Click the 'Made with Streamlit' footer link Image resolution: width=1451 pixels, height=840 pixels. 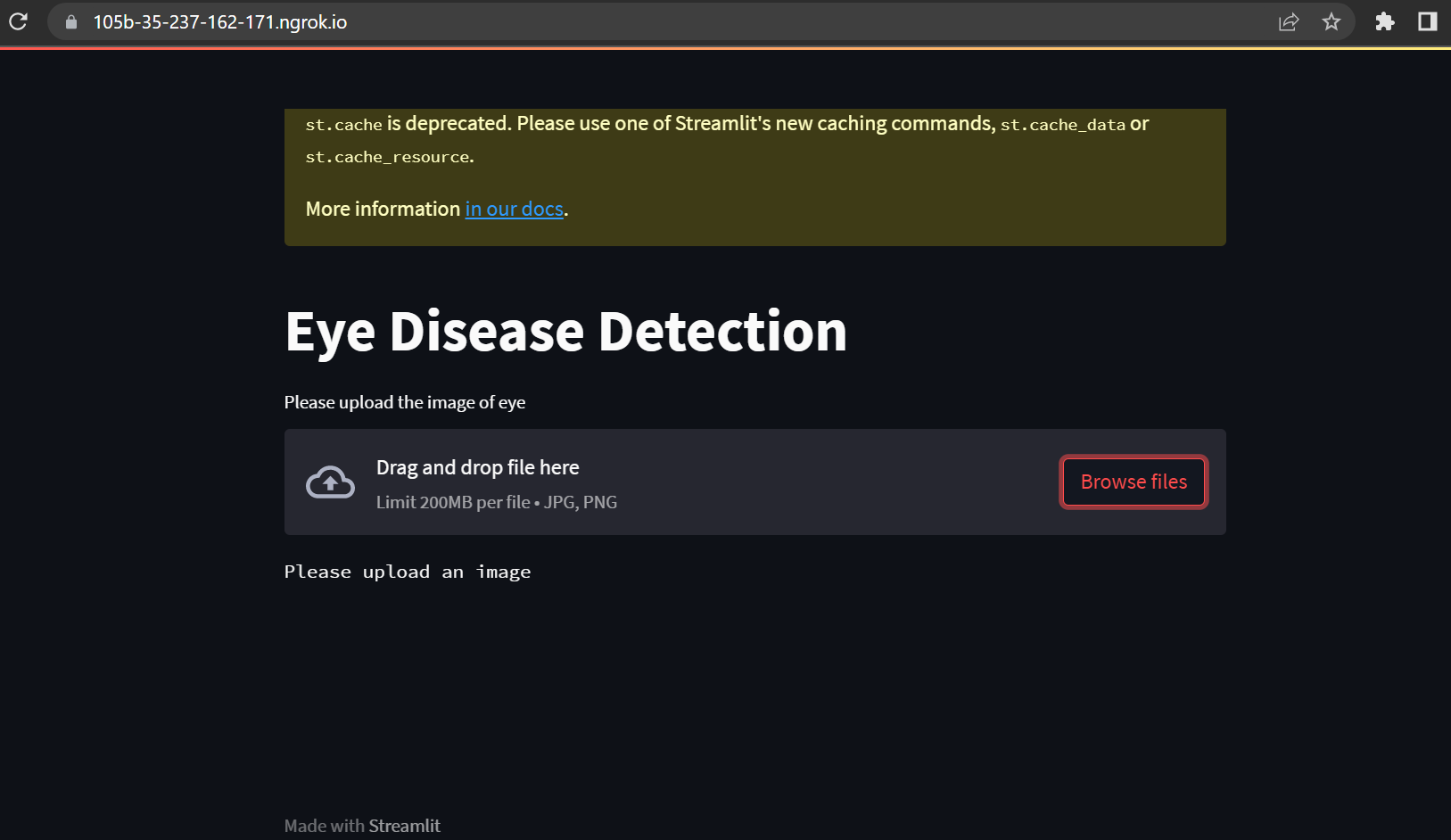click(x=362, y=826)
